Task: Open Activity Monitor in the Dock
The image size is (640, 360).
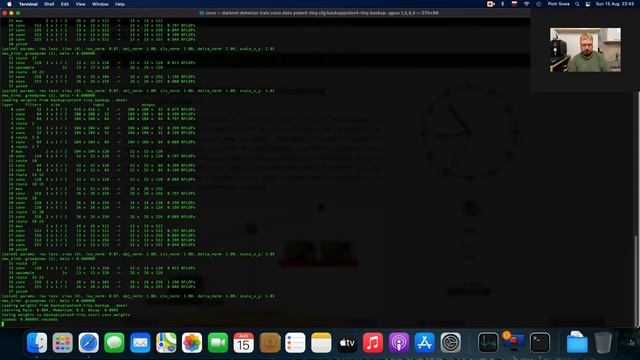Action: 488,342
